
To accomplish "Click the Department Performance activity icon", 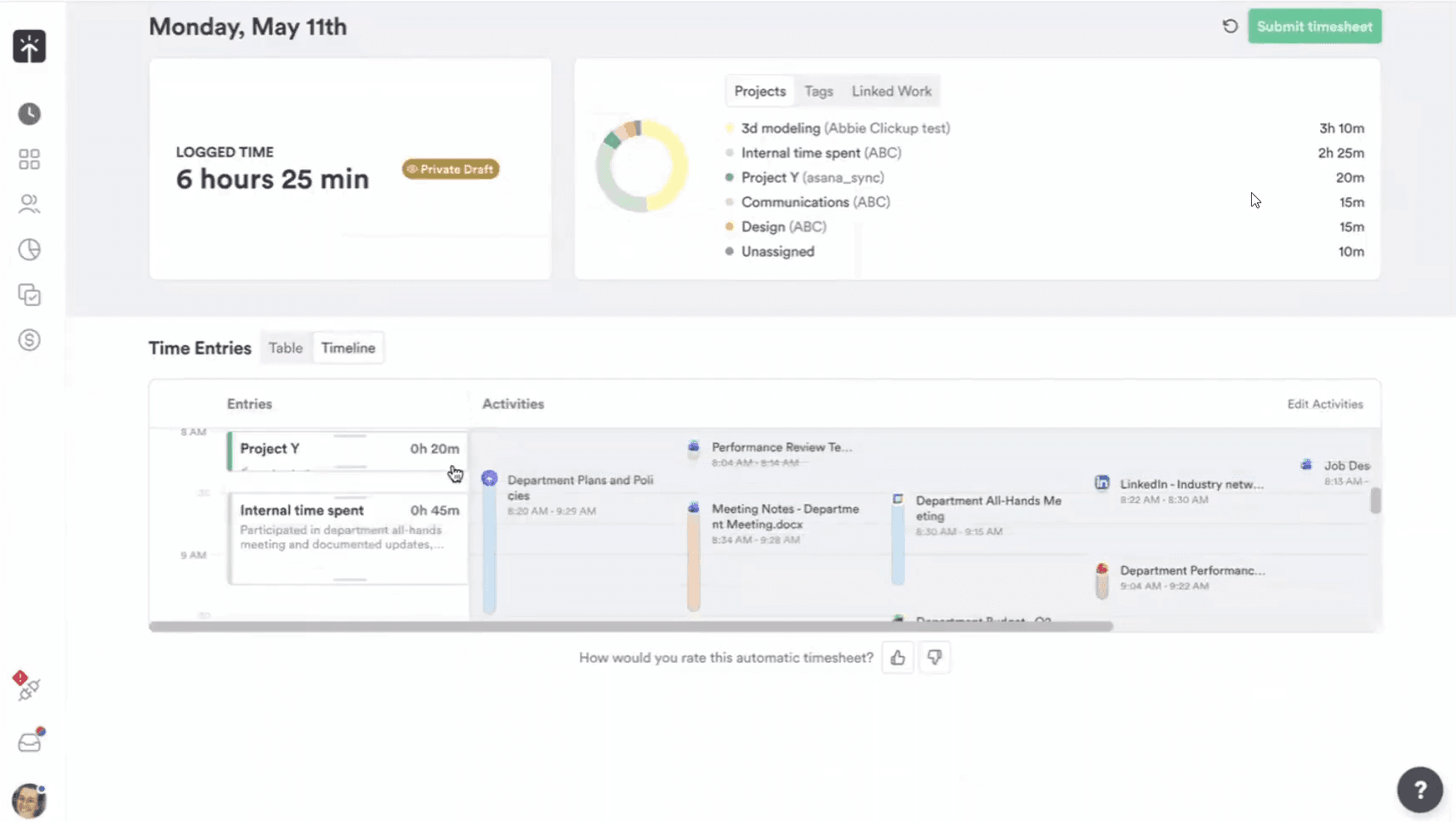I will (1101, 569).
